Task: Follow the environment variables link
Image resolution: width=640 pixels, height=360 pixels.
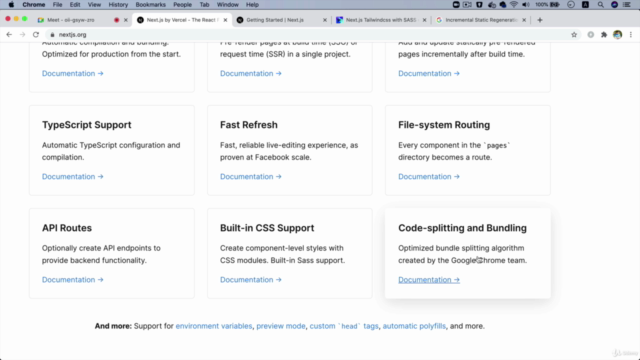Action: pyautogui.click(x=214, y=326)
